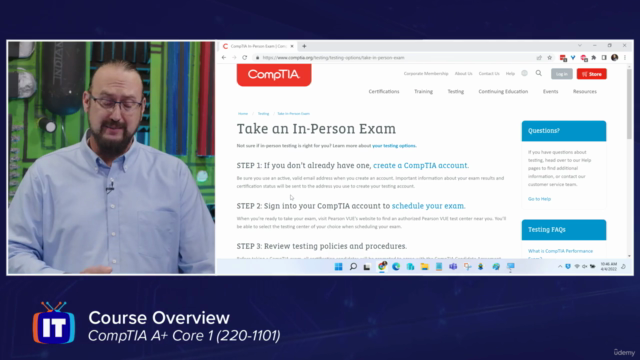The width and height of the screenshot is (640, 360).
Task: Click the CompTIA logo
Action: (x=274, y=75)
